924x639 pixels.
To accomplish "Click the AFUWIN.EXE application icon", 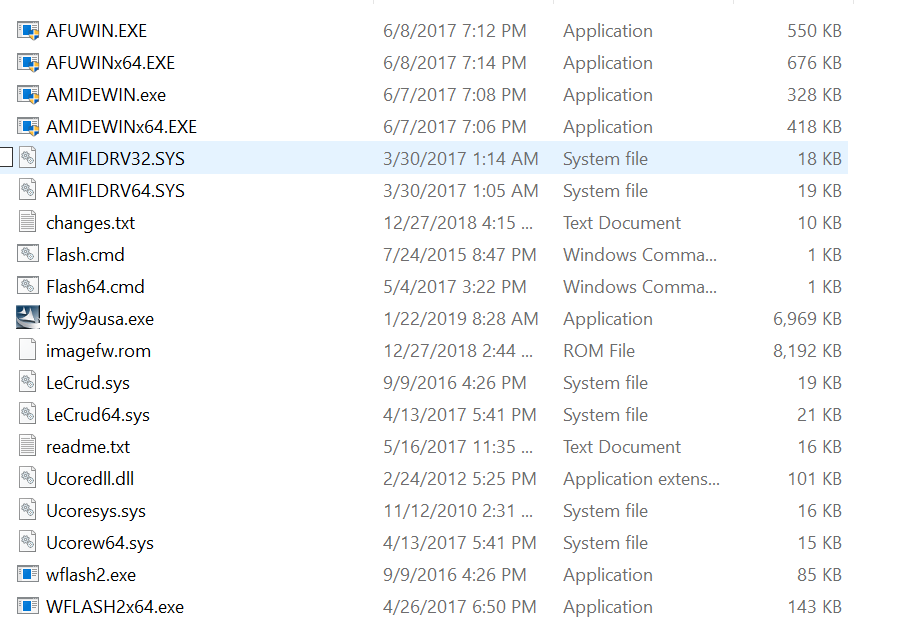I will pyautogui.click(x=28, y=31).
